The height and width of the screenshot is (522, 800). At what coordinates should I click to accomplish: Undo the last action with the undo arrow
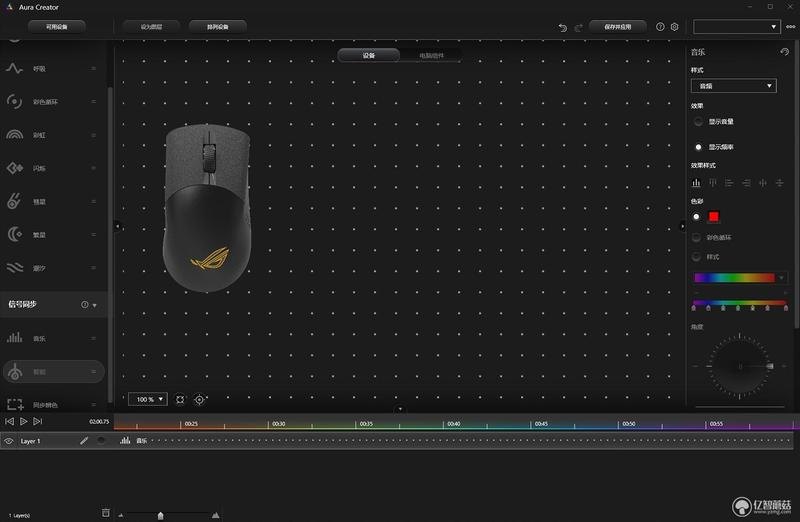[563, 28]
